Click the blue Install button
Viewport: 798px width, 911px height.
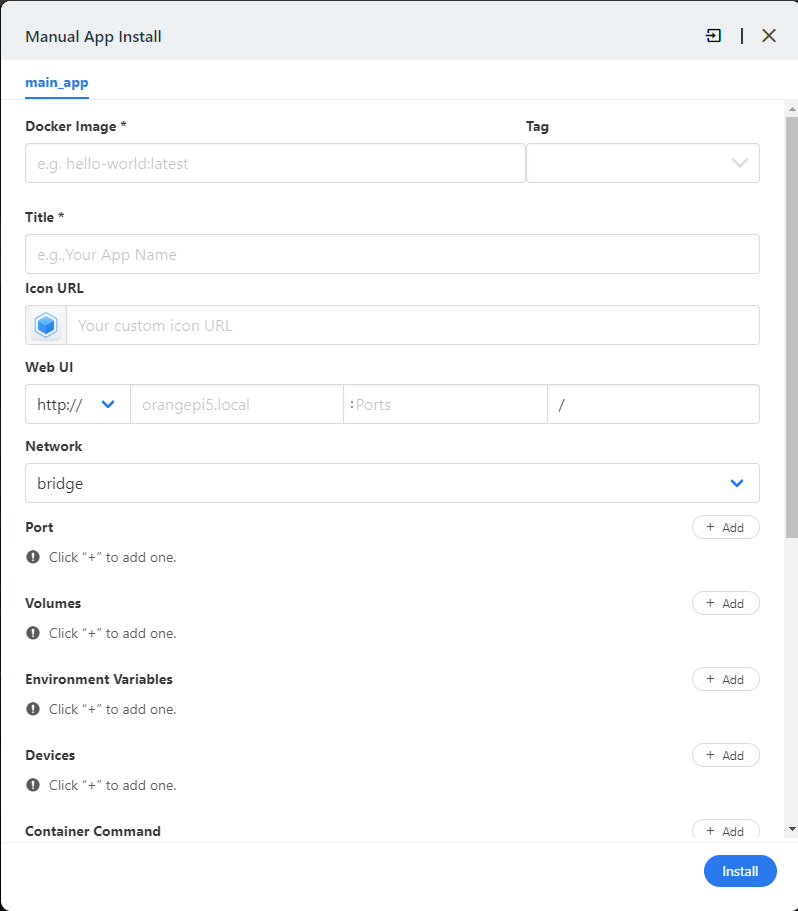point(740,871)
